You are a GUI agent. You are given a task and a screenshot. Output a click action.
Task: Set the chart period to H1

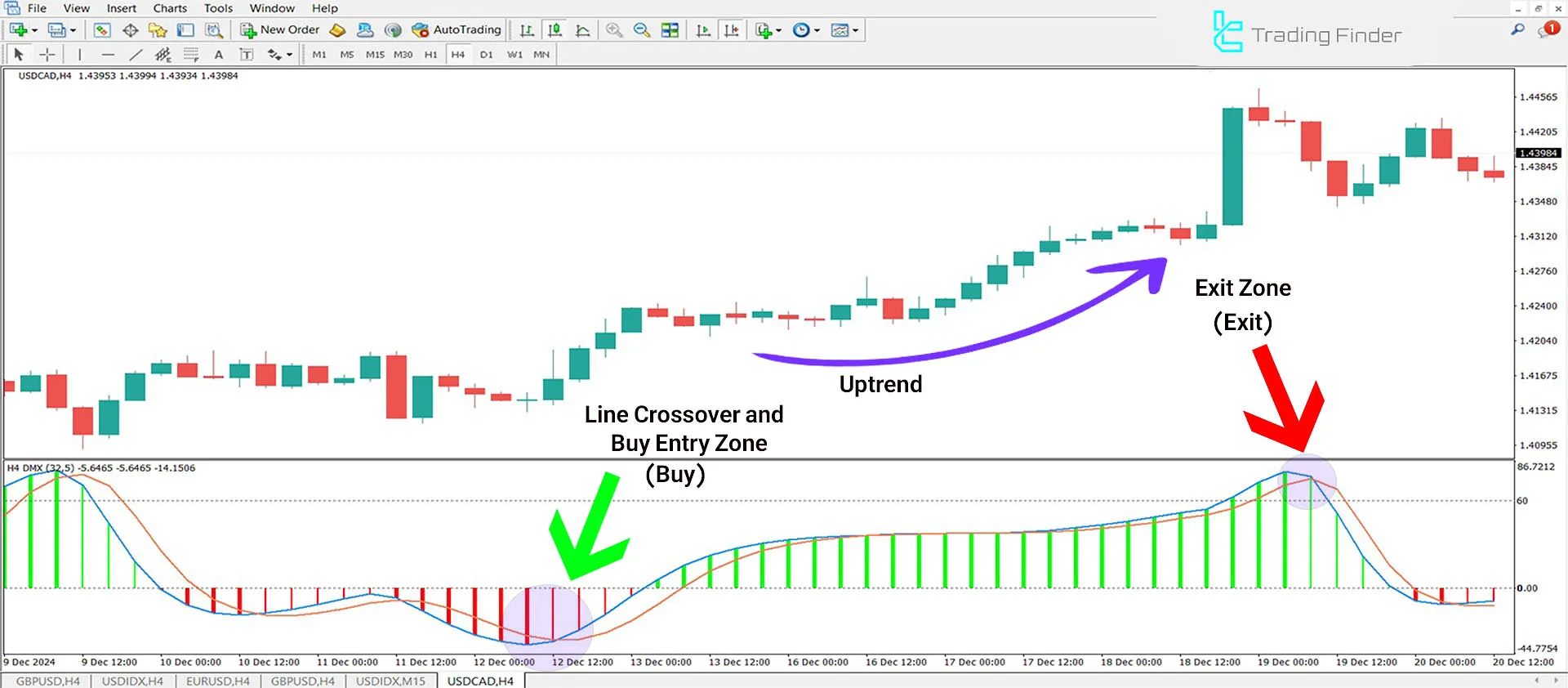point(430,55)
